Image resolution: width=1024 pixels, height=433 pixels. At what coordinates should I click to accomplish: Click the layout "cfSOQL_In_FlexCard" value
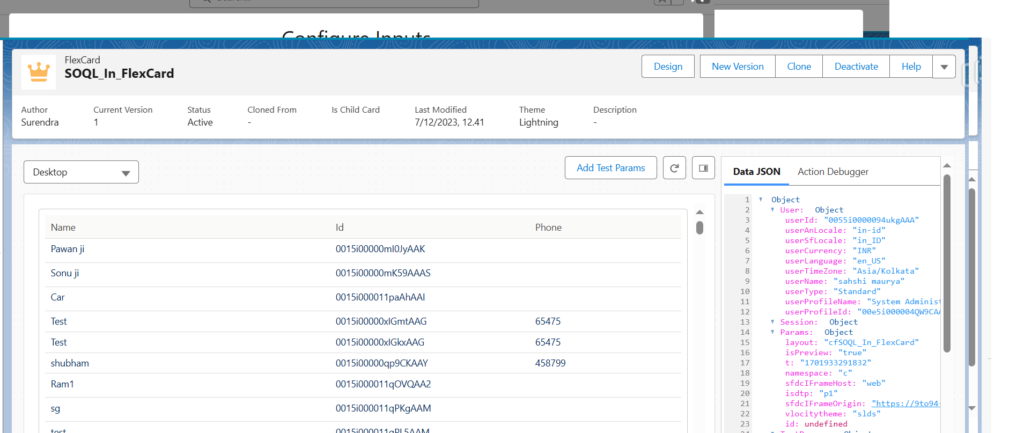click(871, 342)
